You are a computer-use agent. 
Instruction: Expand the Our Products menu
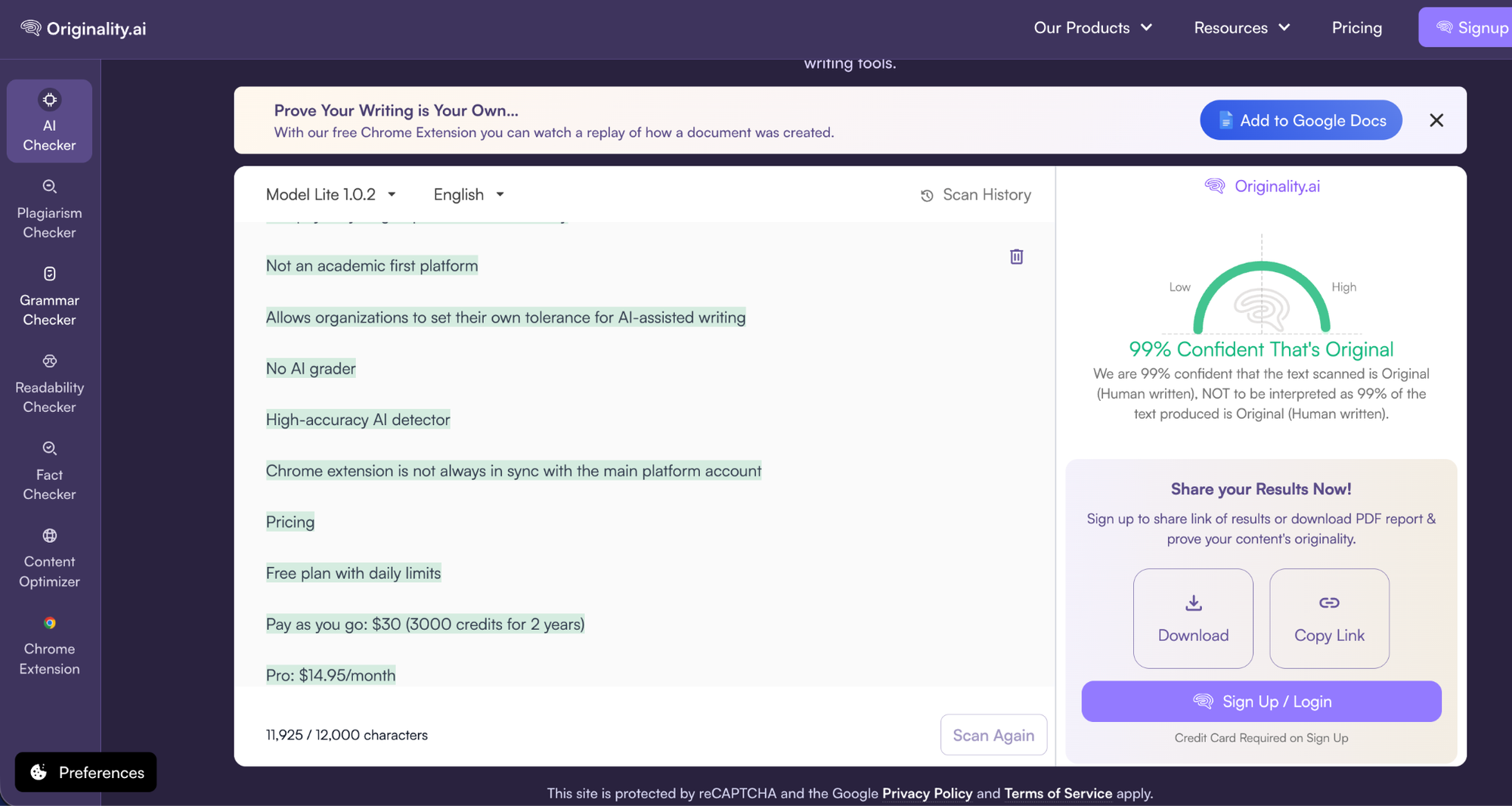click(1092, 28)
